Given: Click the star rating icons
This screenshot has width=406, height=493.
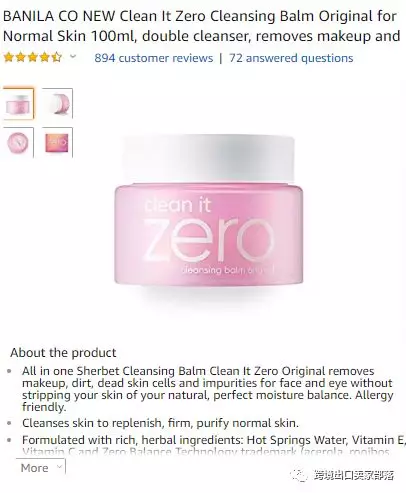Looking at the screenshot, I should tap(33, 57).
